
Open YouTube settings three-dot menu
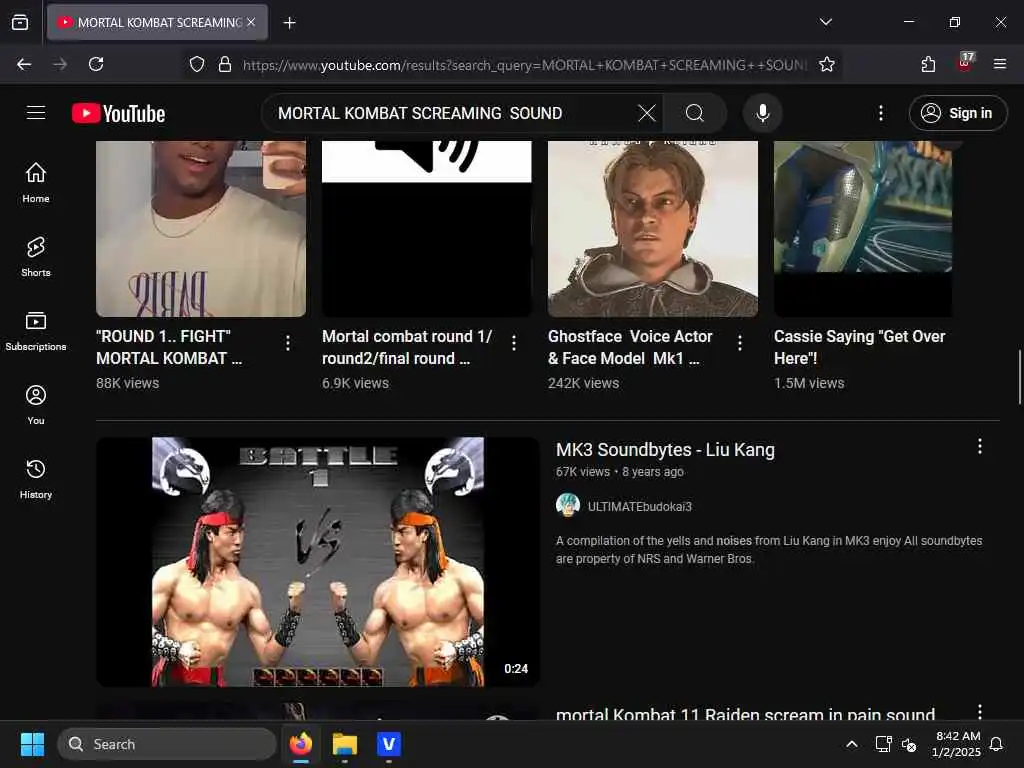tap(880, 113)
